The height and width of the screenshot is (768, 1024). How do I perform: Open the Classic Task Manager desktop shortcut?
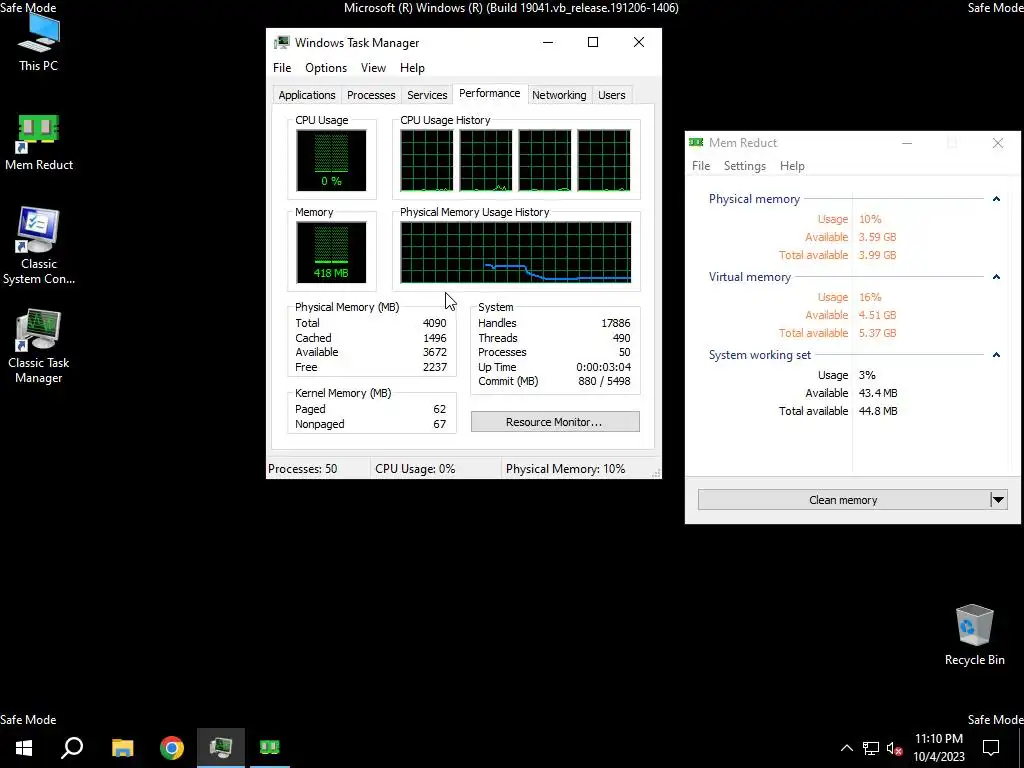pos(39,346)
